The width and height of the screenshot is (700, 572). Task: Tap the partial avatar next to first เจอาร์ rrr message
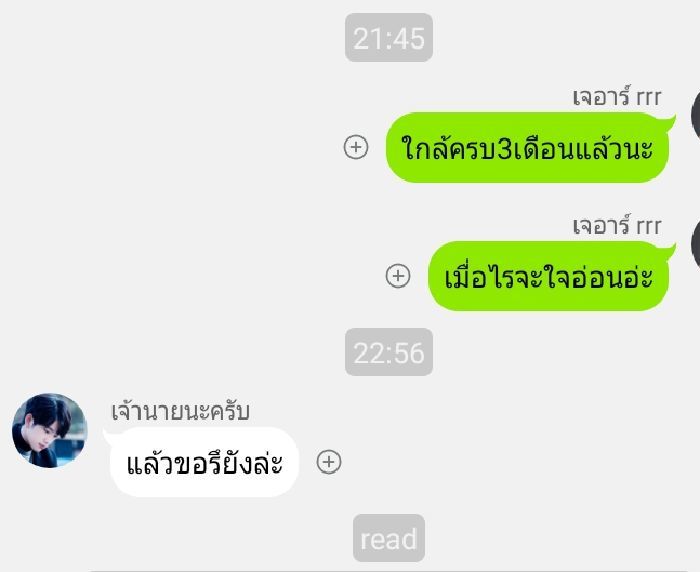coord(696,116)
